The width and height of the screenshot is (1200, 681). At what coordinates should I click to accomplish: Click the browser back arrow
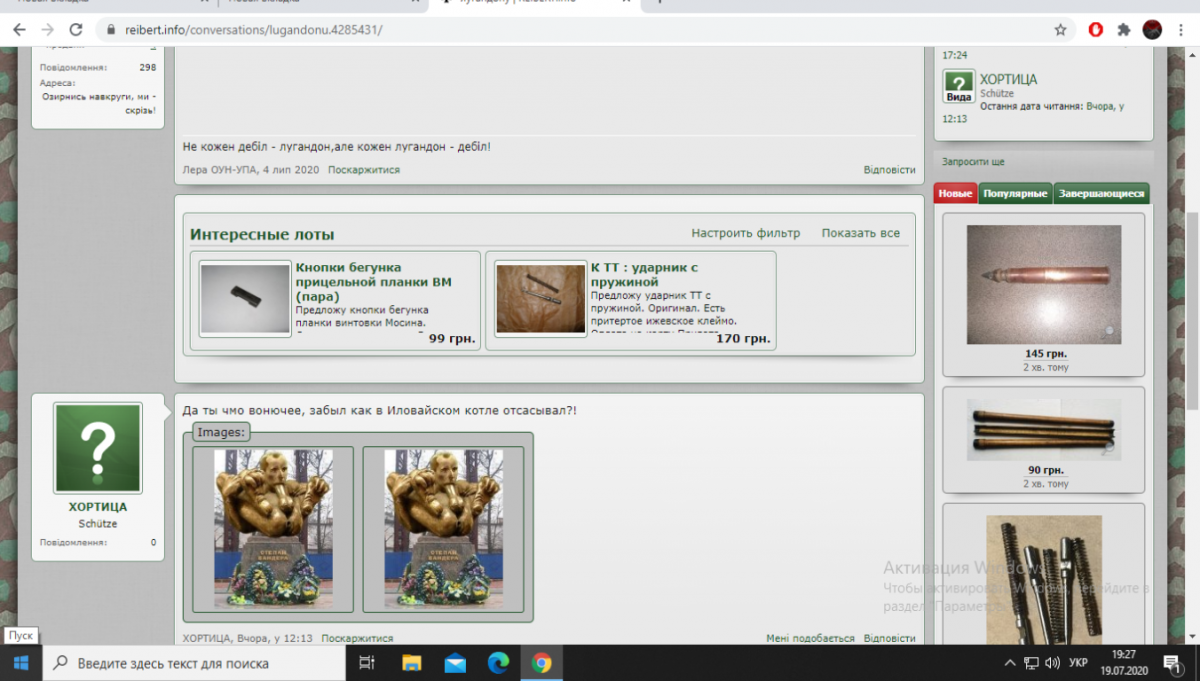pyautogui.click(x=19, y=30)
